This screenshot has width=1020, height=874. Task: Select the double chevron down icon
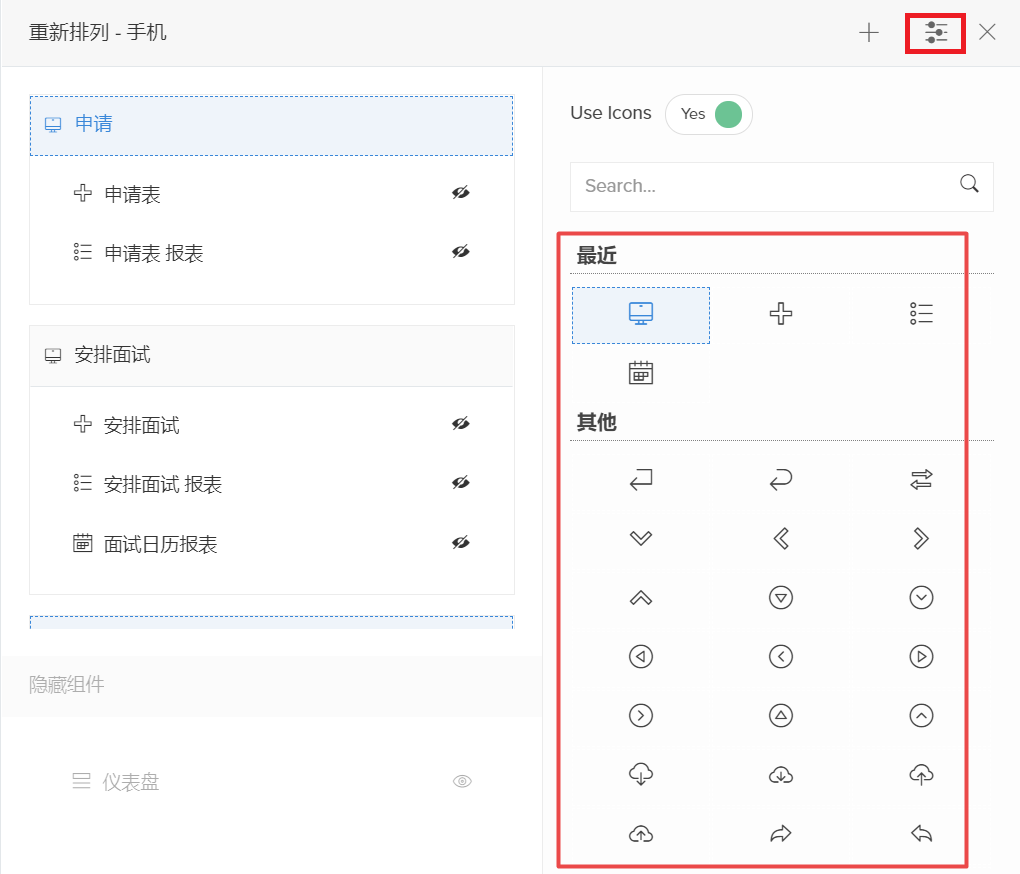click(x=641, y=539)
